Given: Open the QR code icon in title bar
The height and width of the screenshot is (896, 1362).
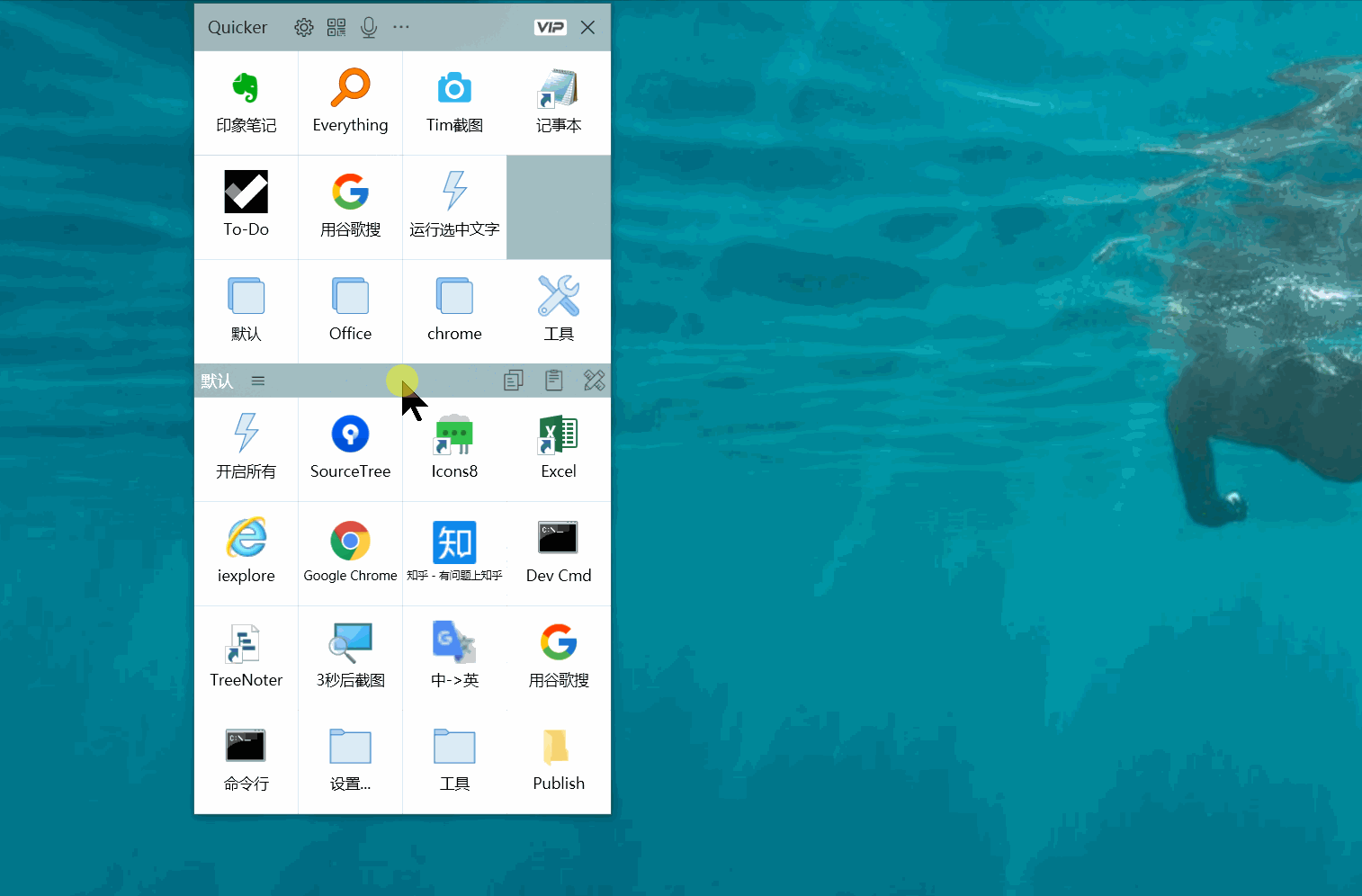Looking at the screenshot, I should 336,27.
